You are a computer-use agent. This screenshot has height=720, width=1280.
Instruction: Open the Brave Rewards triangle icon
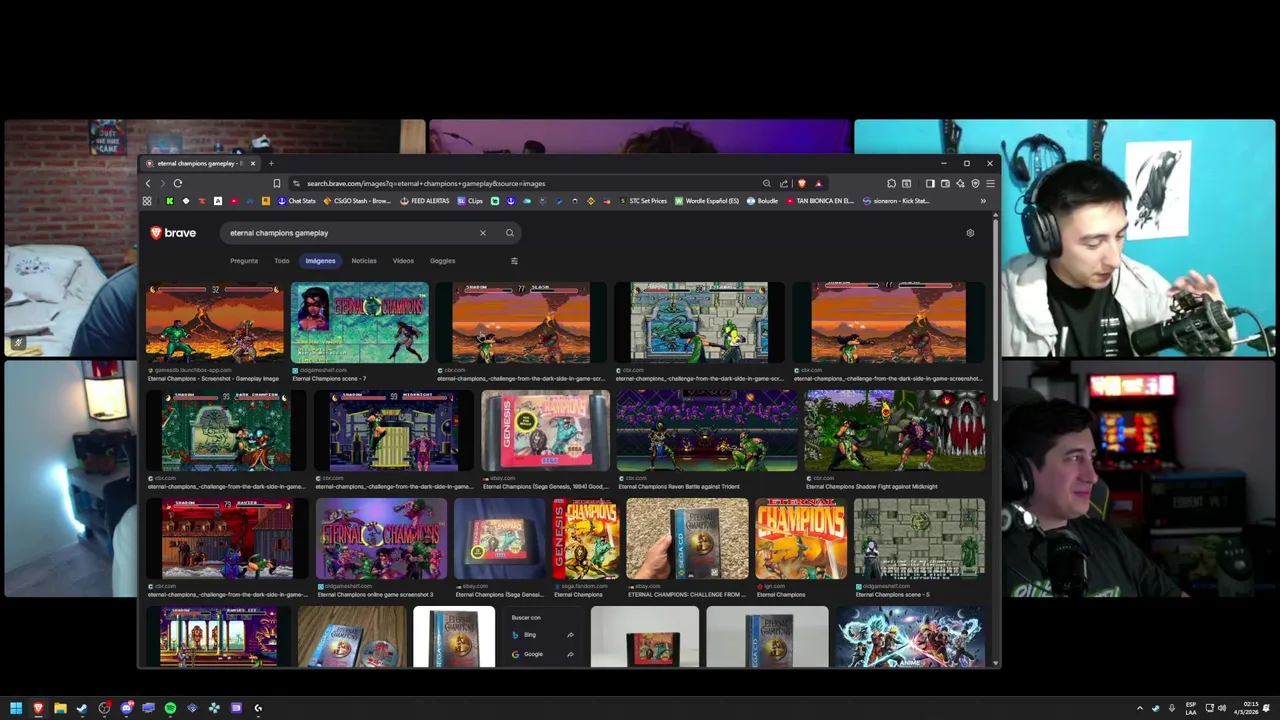818,183
